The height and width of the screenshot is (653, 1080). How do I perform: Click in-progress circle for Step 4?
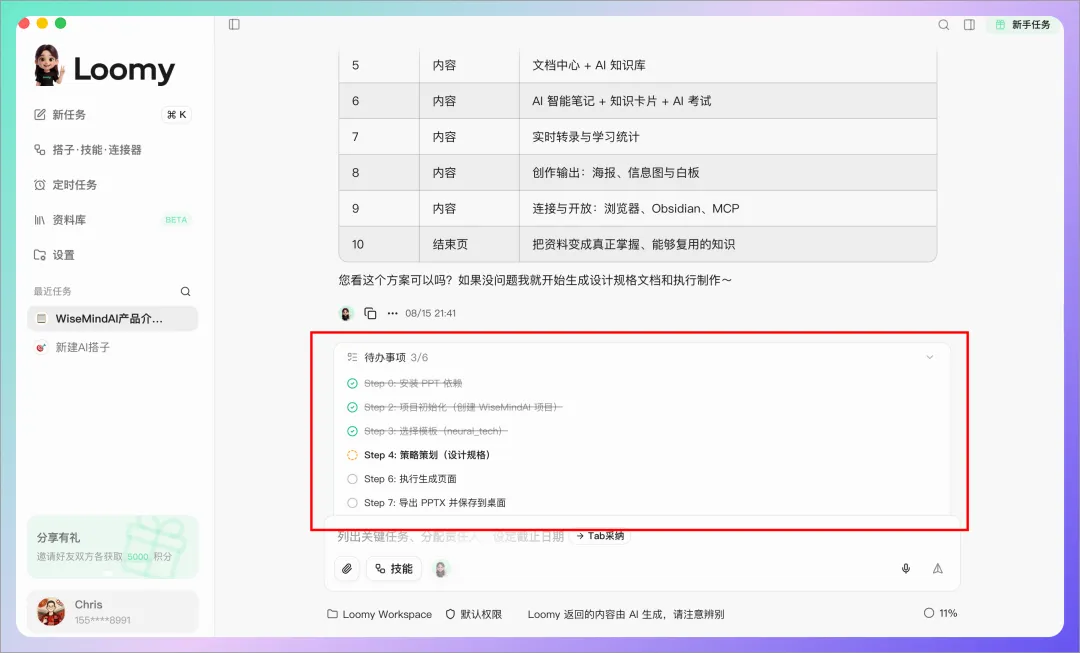tap(352, 455)
